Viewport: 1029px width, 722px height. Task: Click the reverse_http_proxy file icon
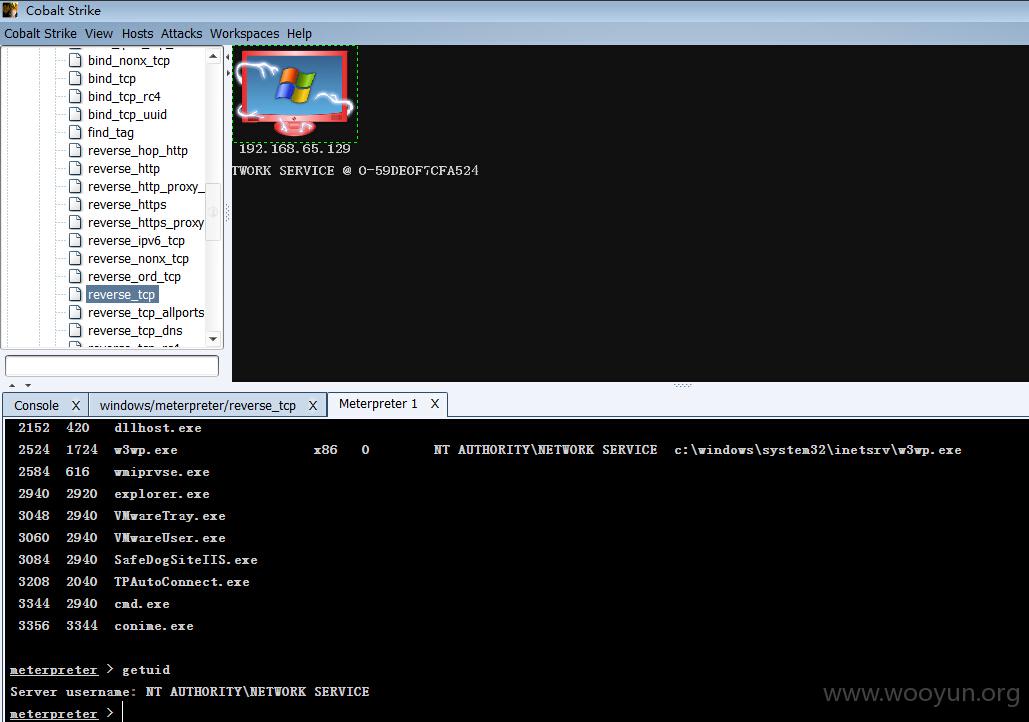(75, 186)
